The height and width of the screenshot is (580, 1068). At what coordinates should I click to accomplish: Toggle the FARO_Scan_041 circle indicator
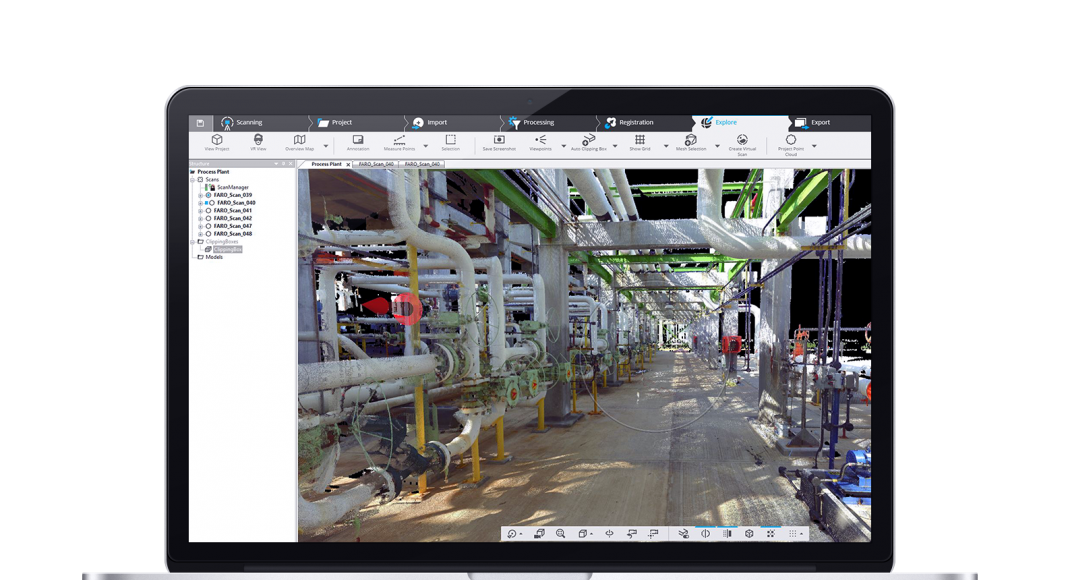click(x=209, y=211)
